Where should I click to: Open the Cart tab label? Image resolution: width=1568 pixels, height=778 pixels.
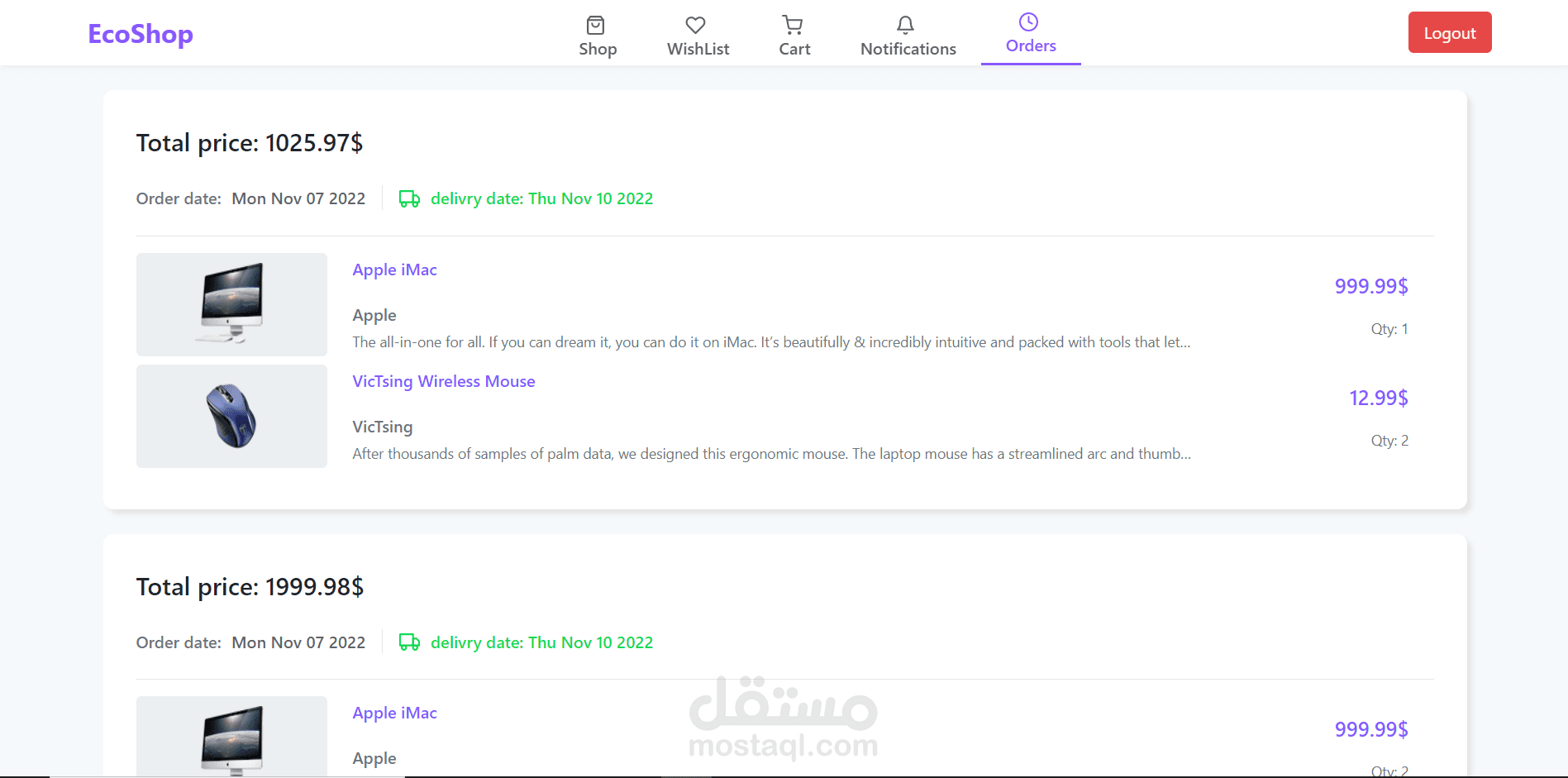(794, 49)
